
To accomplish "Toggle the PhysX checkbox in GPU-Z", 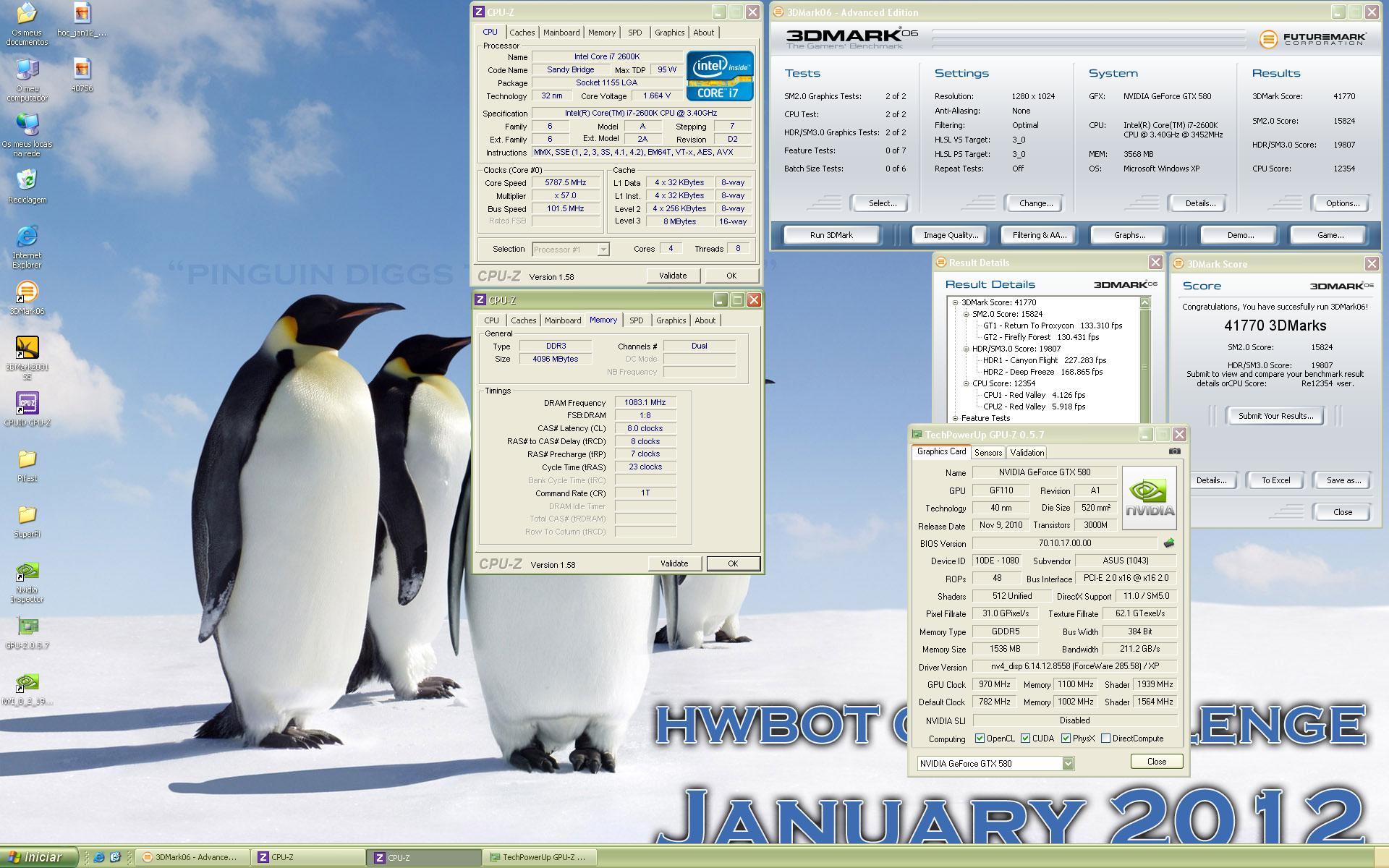I will [x=1066, y=739].
